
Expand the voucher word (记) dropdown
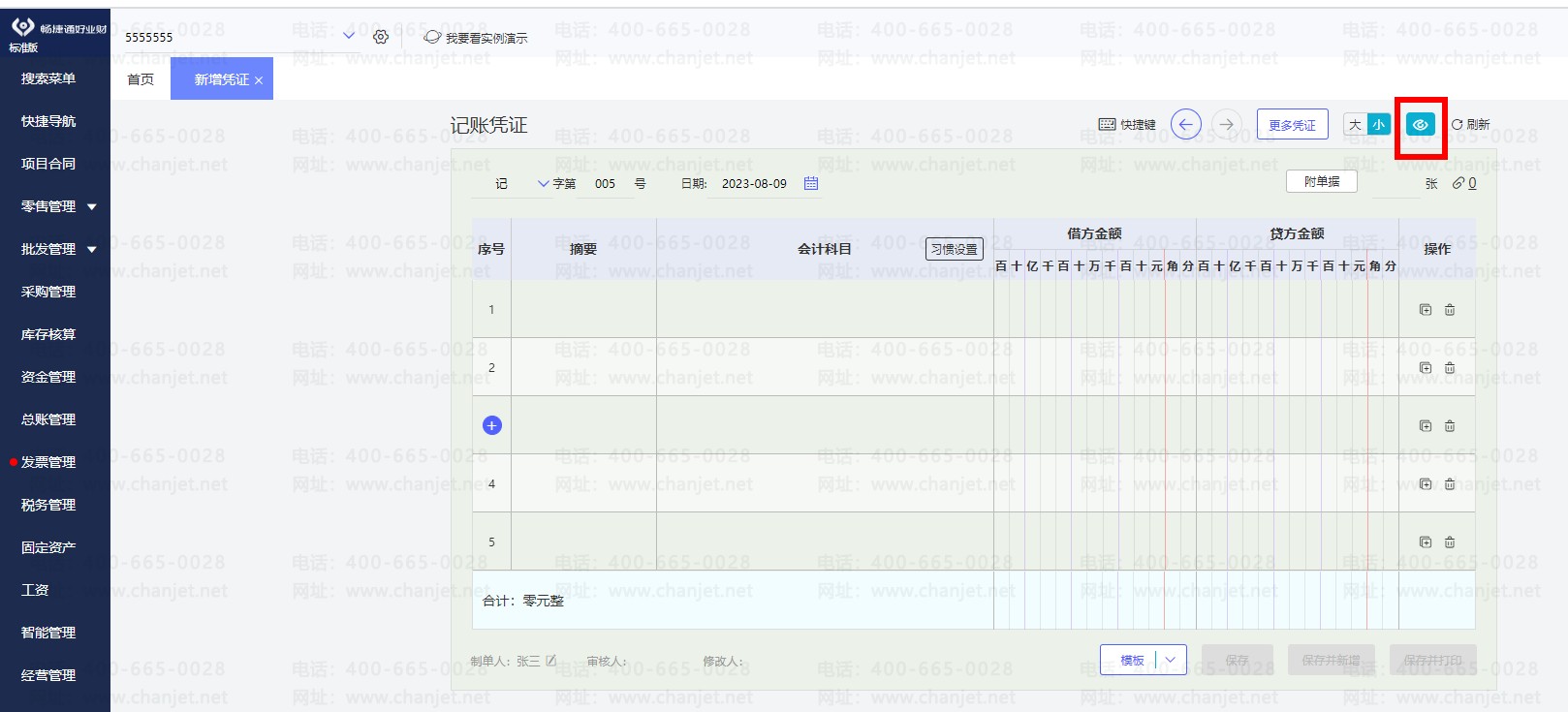coord(543,183)
